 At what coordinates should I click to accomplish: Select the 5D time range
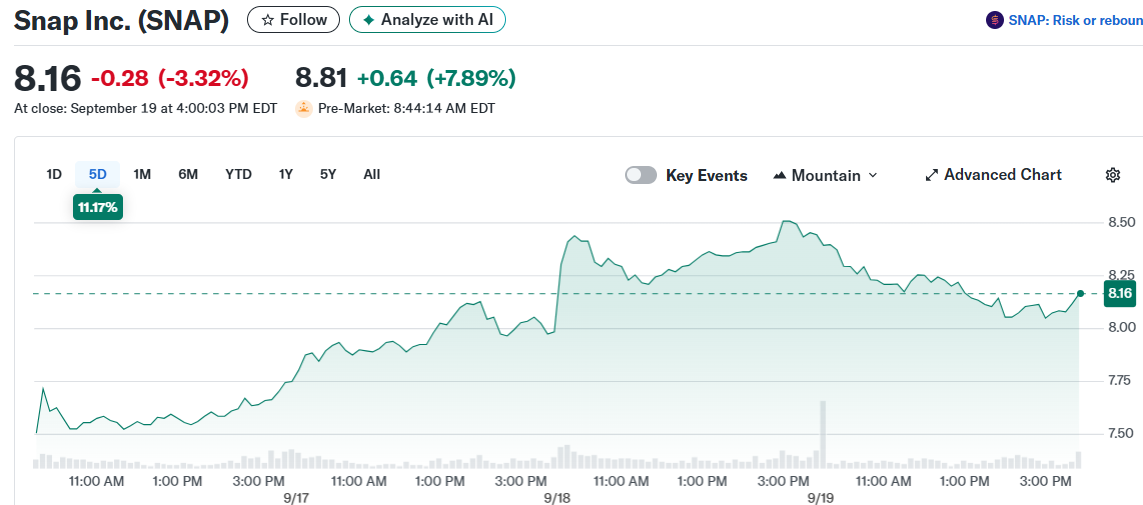(98, 175)
